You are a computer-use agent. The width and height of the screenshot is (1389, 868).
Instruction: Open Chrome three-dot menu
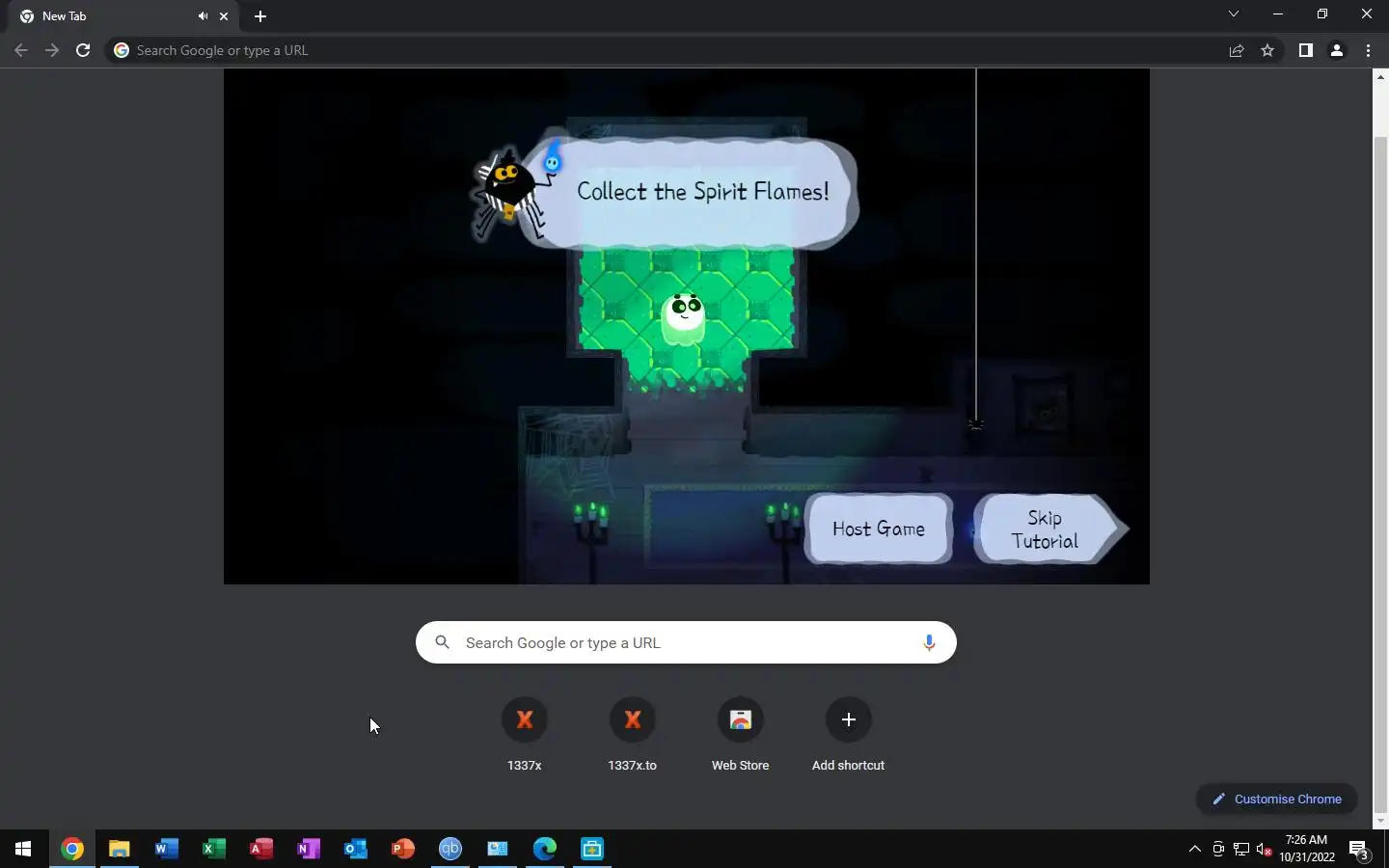(x=1368, y=50)
